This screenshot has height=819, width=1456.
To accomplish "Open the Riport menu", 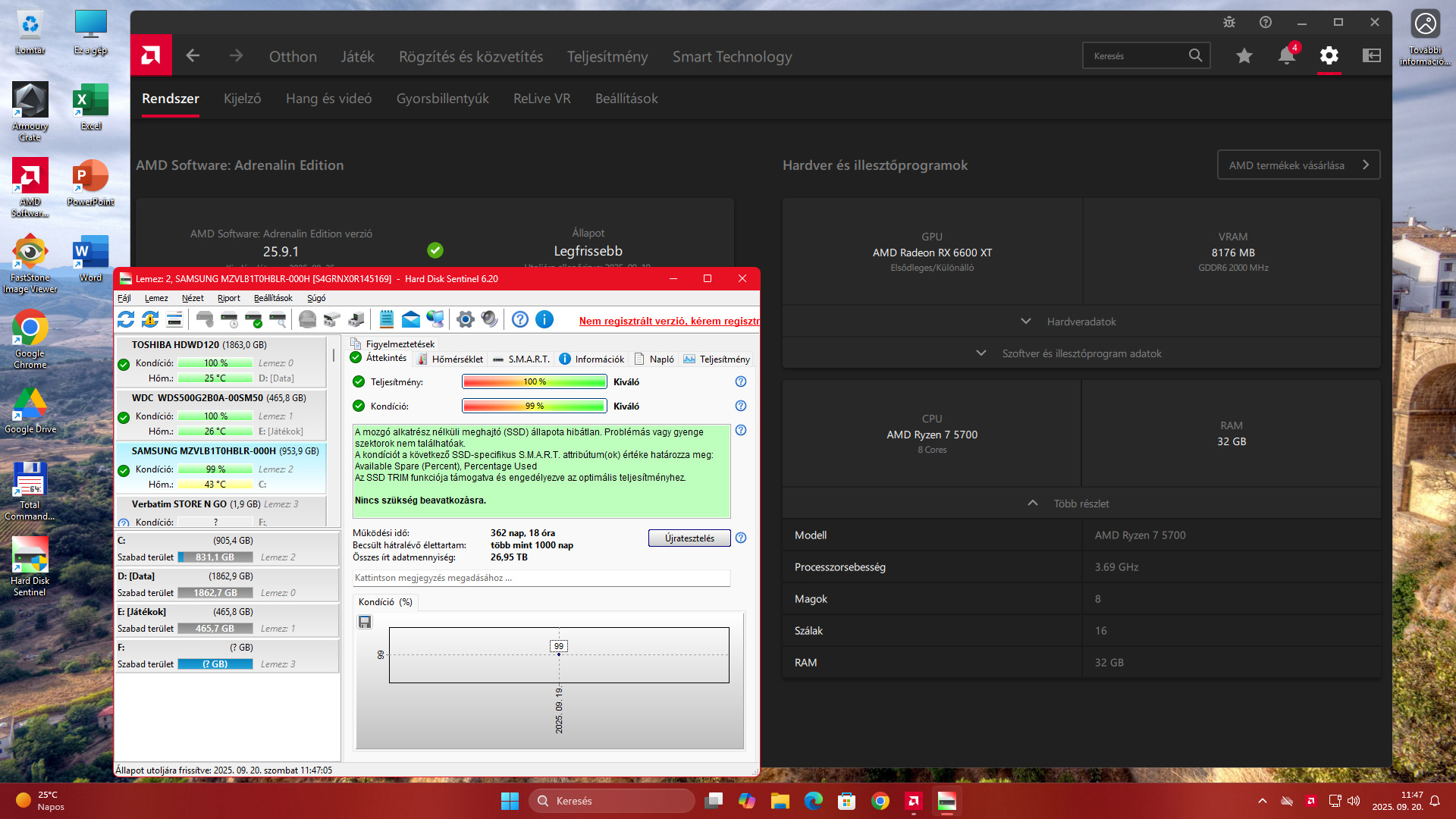I will tap(228, 298).
